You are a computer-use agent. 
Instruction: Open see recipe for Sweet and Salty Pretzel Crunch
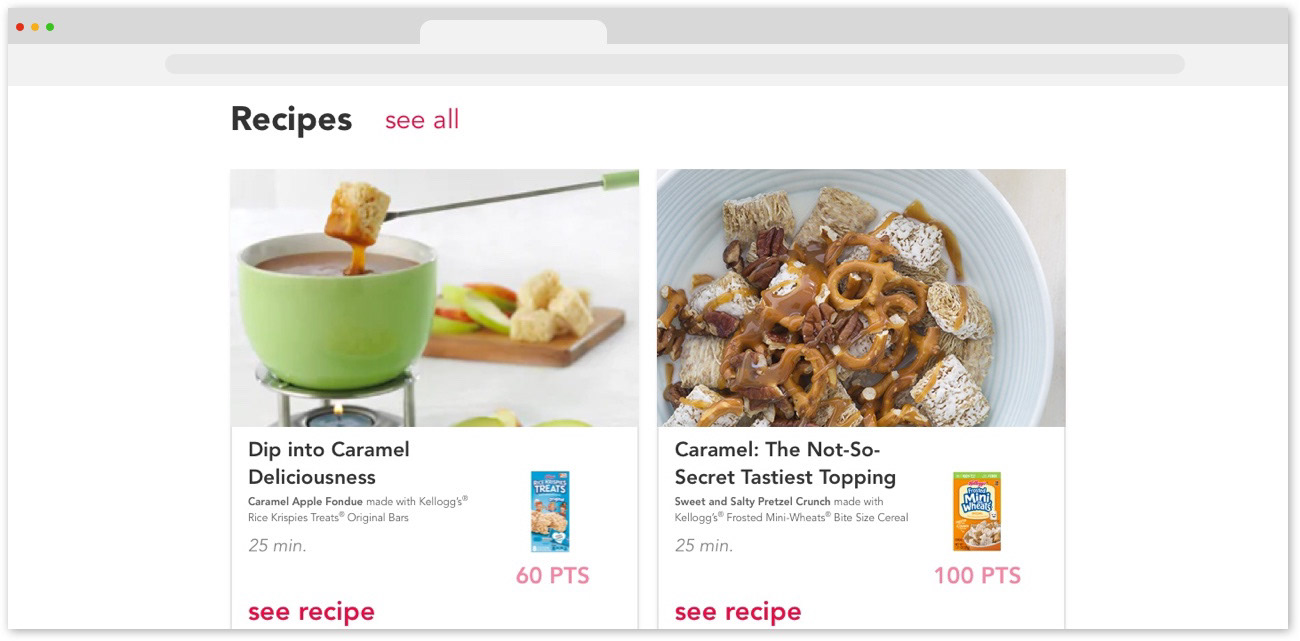(738, 611)
